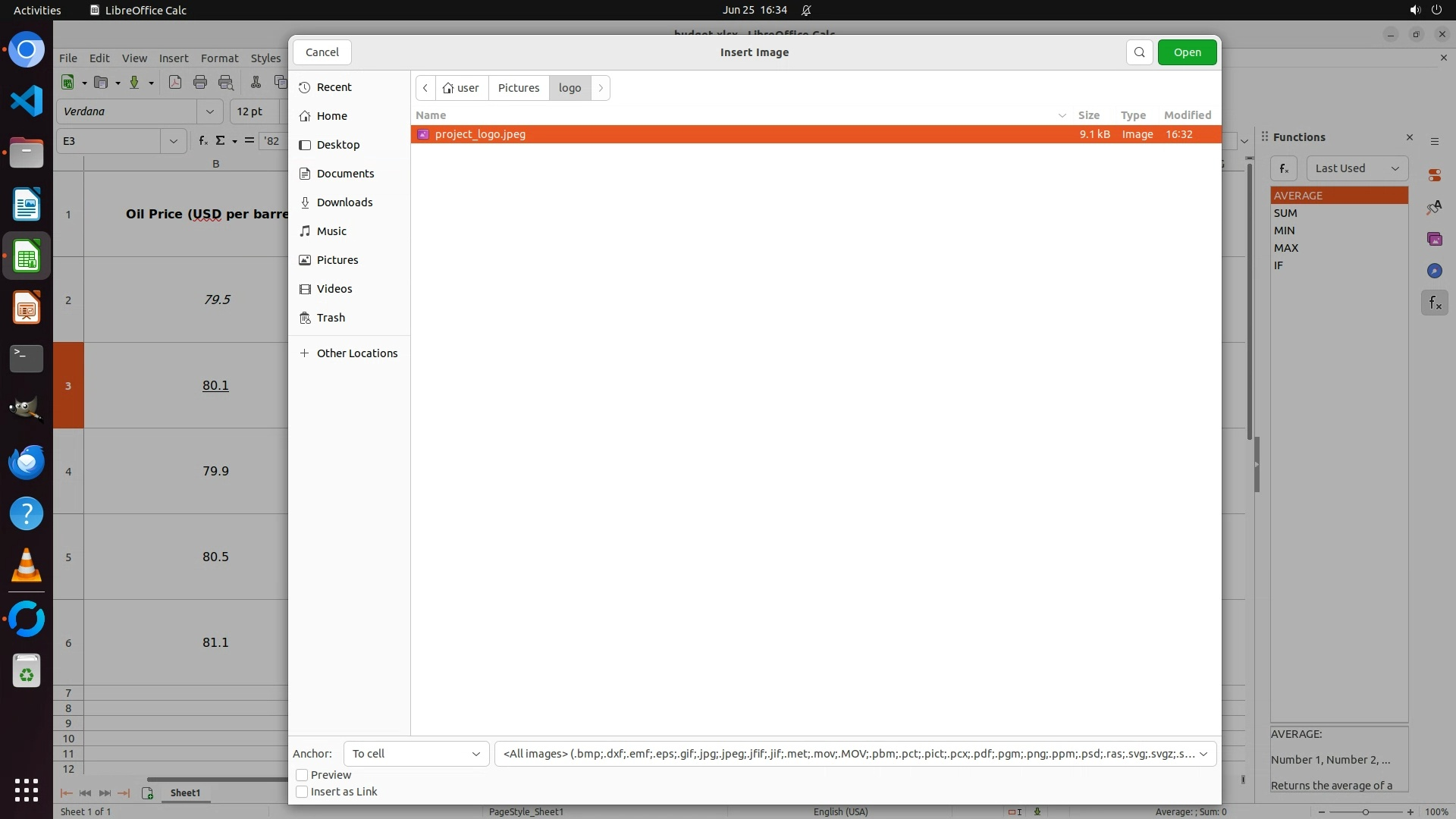The image size is (1456, 819).
Task: Open the Insert menu
Action: (x=173, y=58)
